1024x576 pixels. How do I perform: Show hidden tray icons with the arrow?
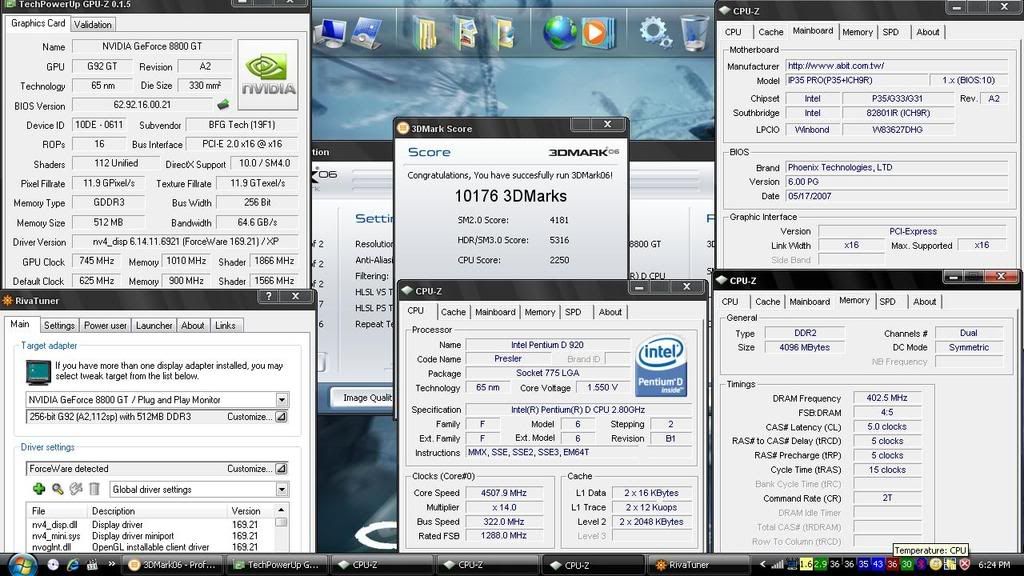click(x=762, y=565)
